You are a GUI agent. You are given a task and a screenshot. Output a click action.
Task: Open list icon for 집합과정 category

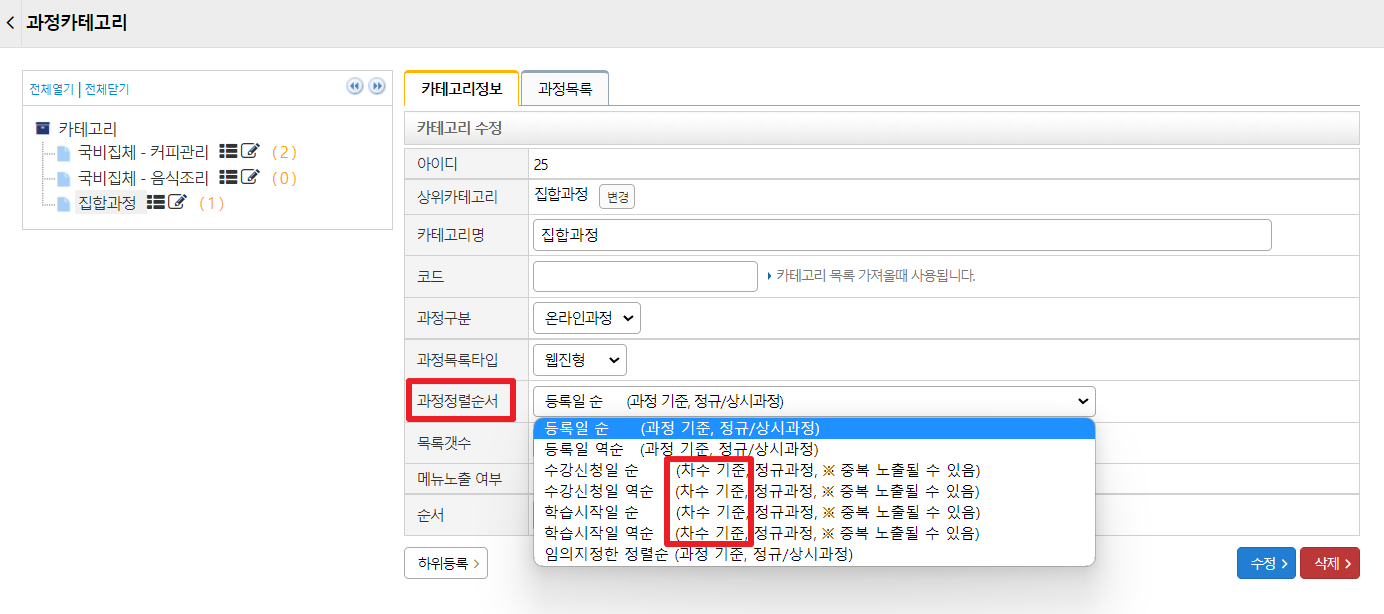click(156, 202)
